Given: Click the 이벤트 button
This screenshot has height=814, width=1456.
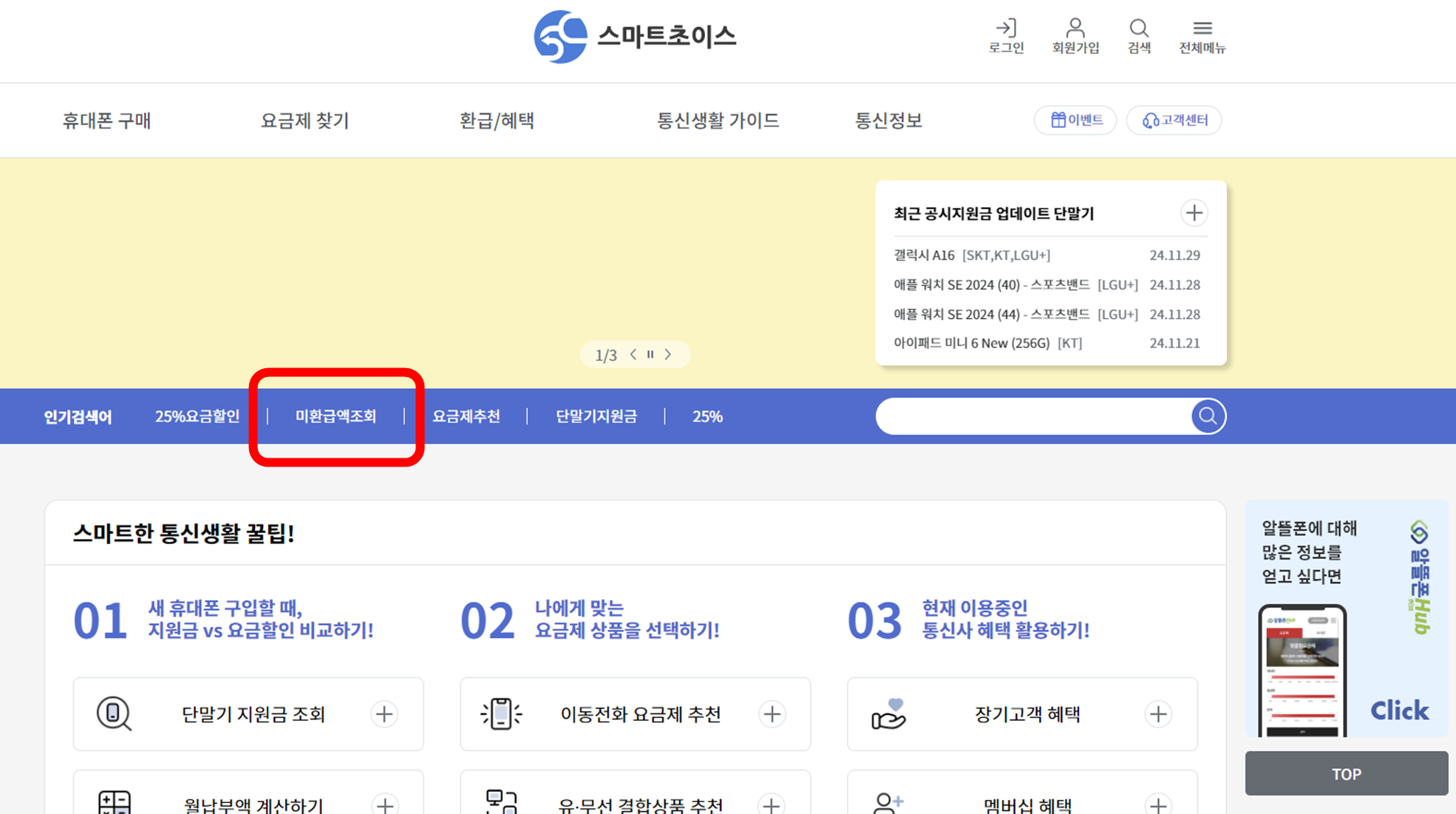Looking at the screenshot, I should click(x=1075, y=120).
